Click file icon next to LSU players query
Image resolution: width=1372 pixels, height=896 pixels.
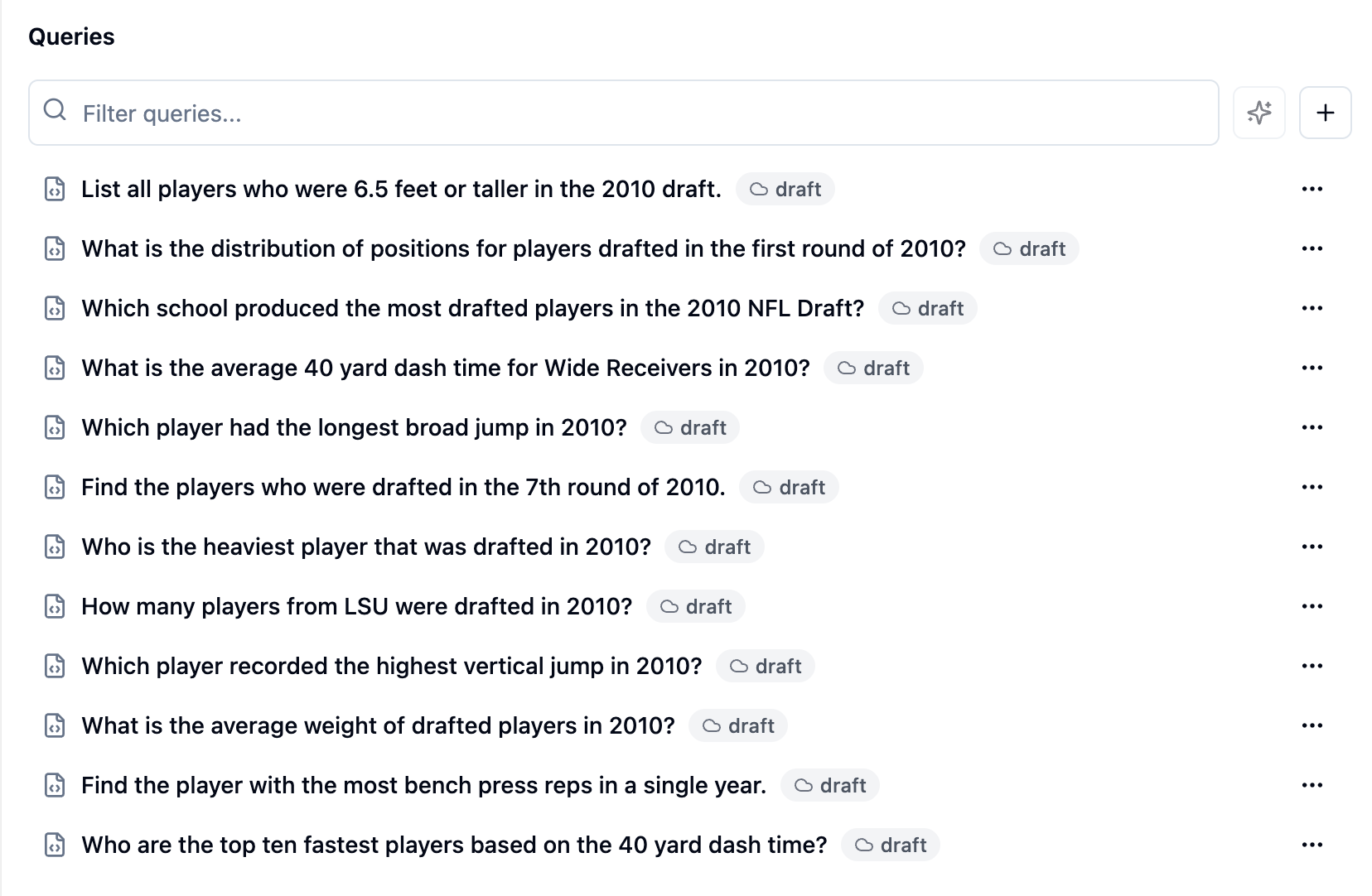55,606
